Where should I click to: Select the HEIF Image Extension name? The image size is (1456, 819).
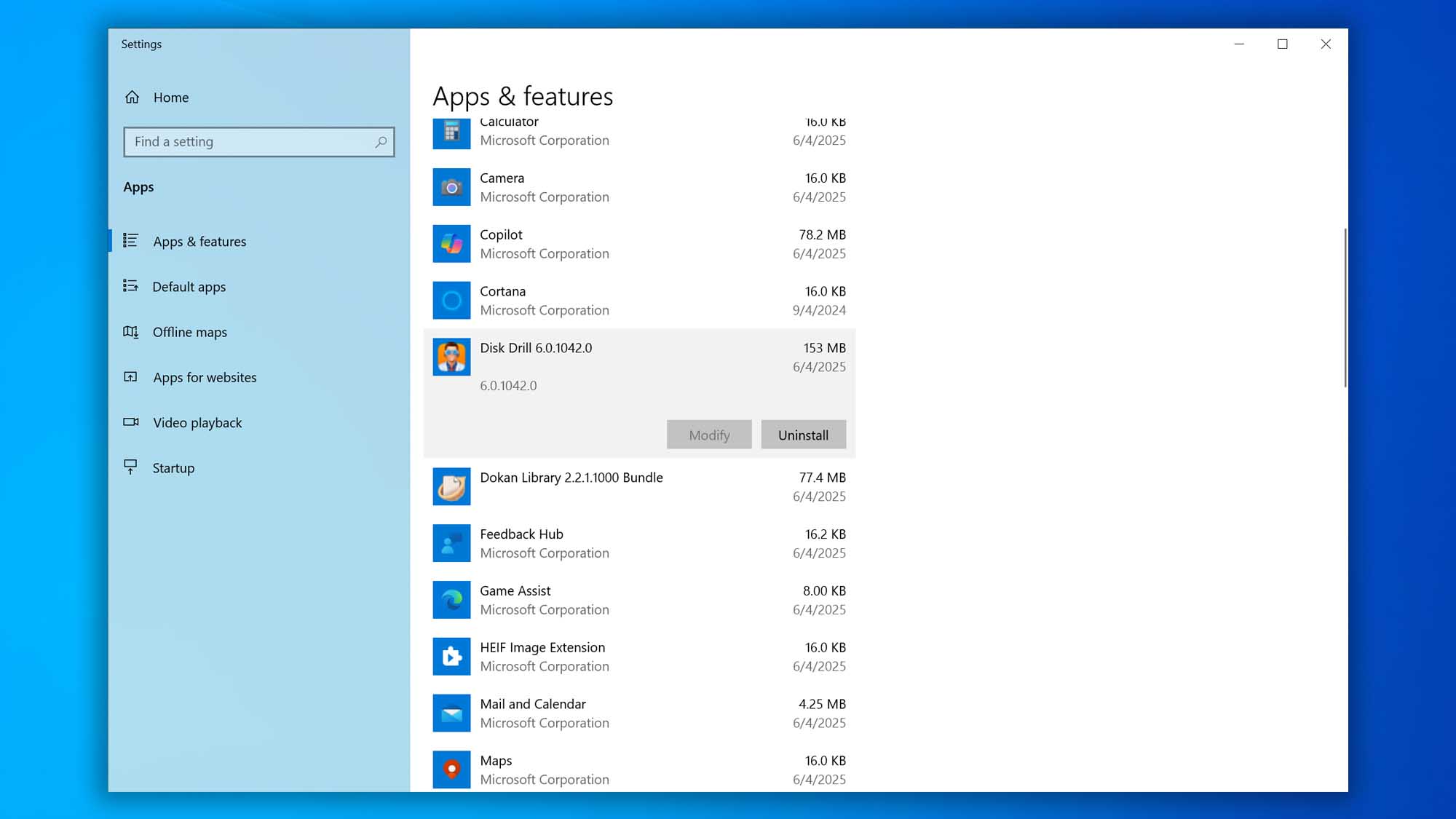pyautogui.click(x=542, y=648)
